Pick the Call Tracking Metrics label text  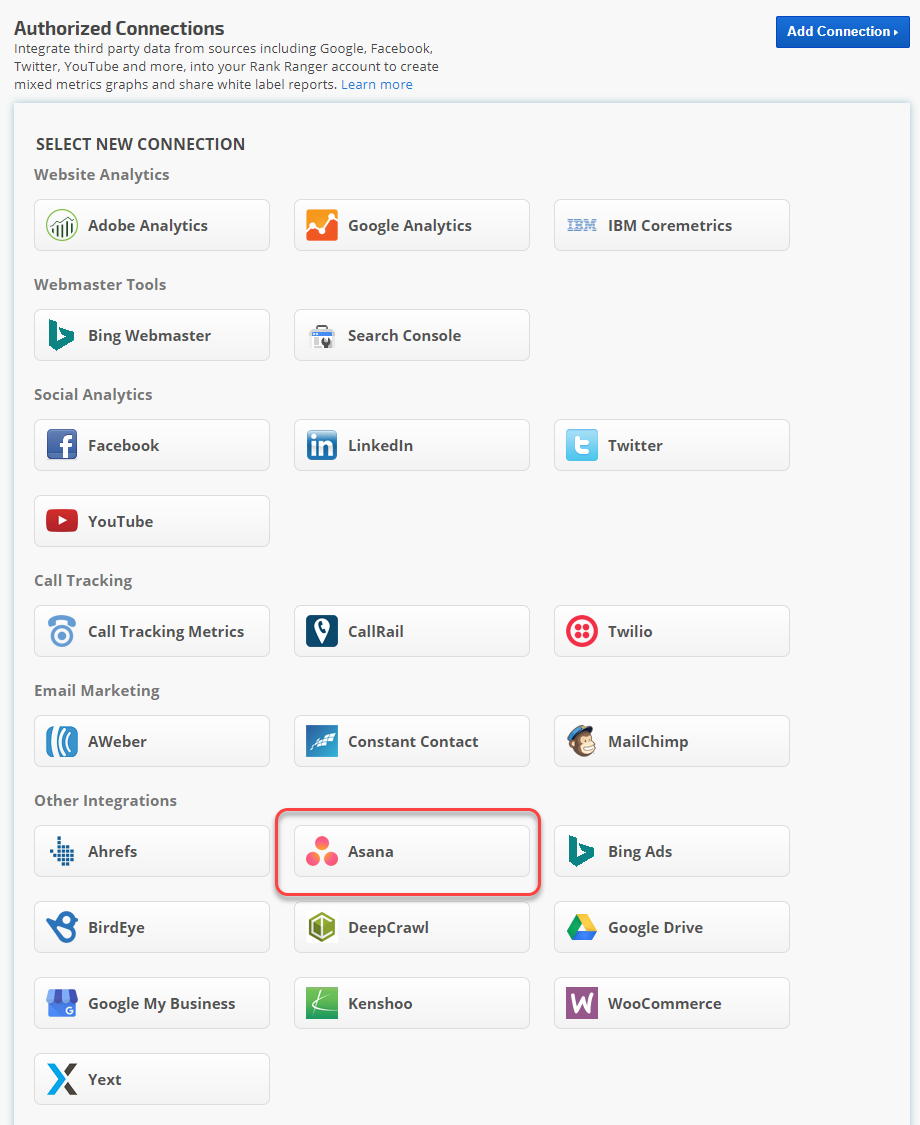pos(166,631)
